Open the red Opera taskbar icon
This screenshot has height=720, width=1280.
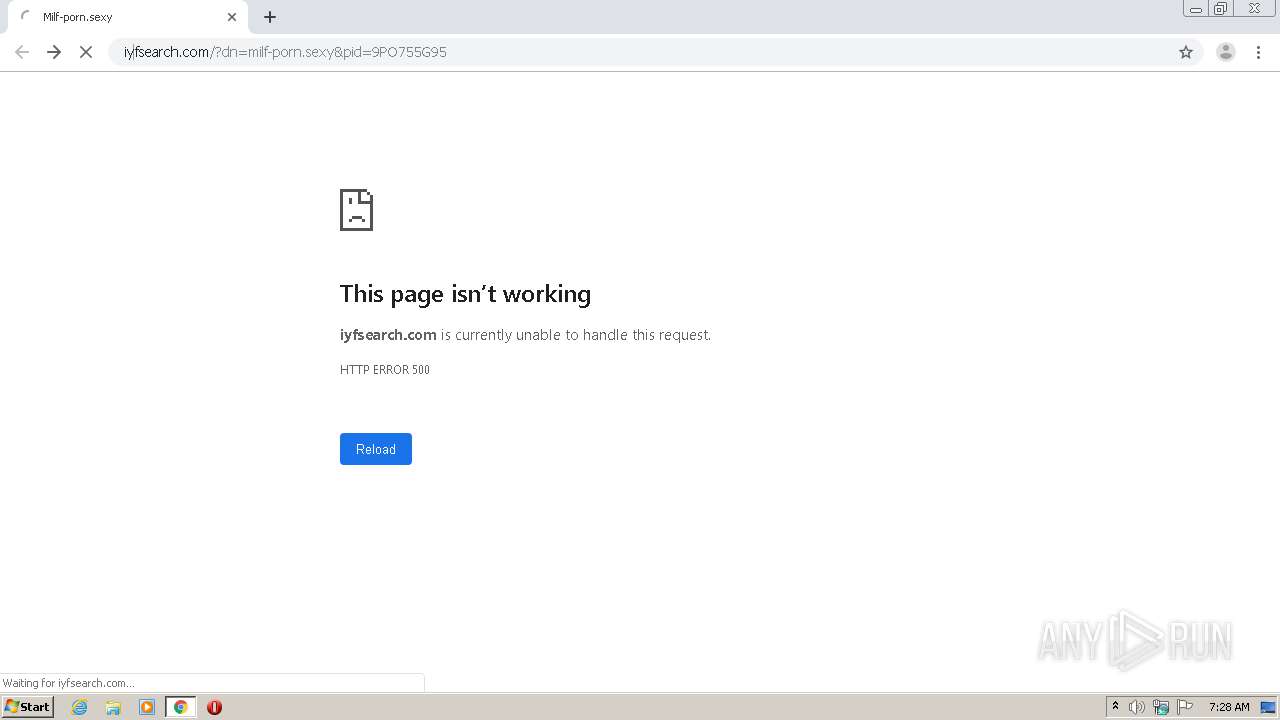point(214,707)
